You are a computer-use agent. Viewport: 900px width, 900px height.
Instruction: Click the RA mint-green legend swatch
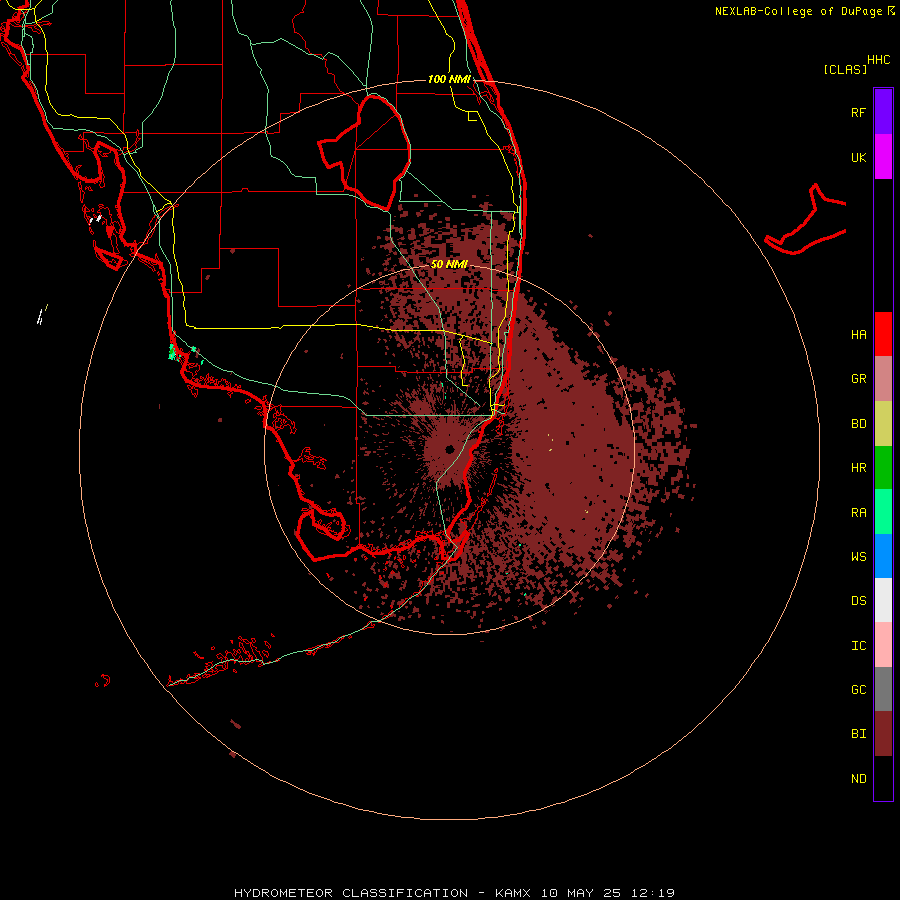click(x=883, y=512)
